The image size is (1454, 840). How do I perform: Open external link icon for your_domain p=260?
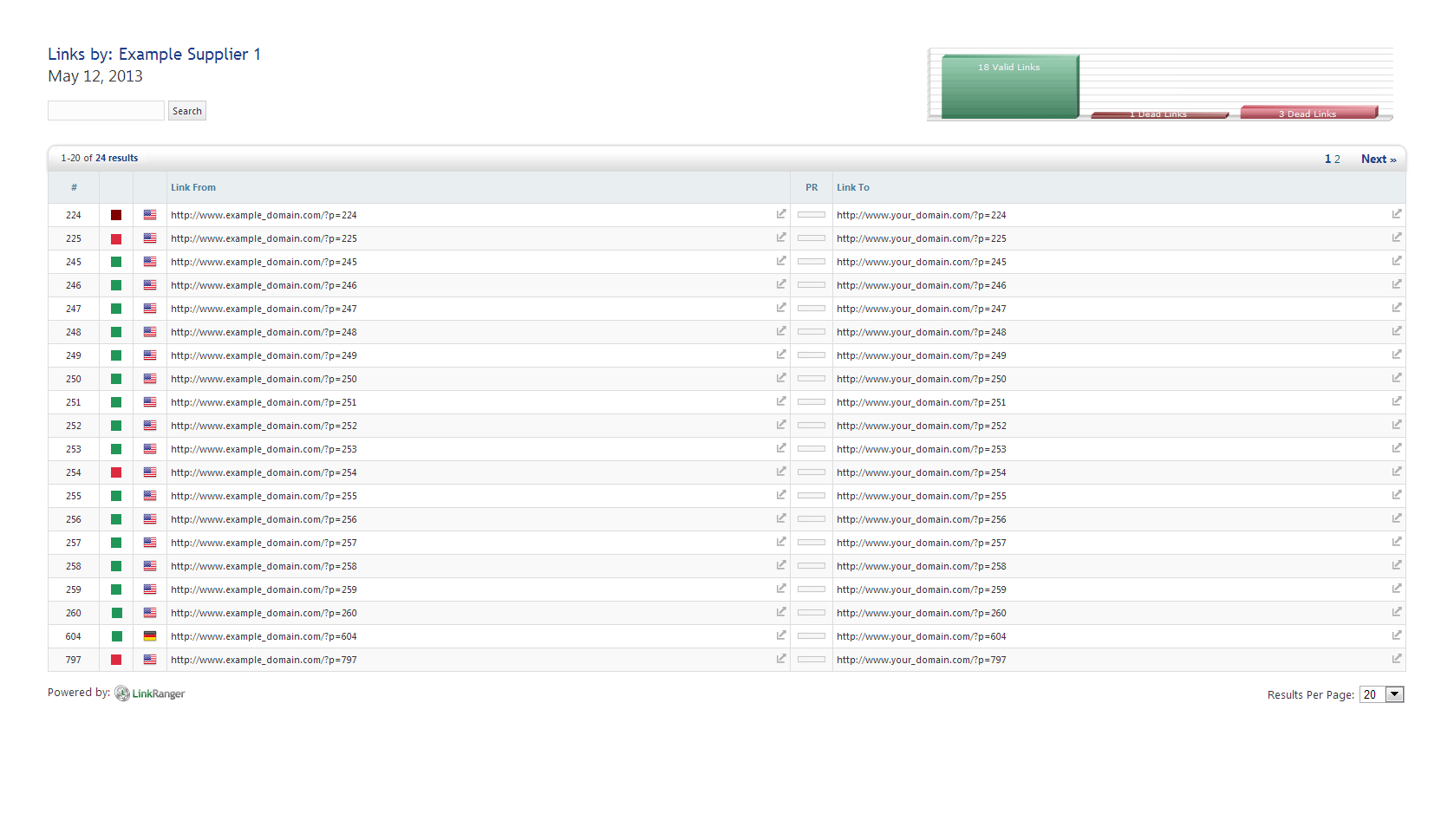coord(1396,612)
